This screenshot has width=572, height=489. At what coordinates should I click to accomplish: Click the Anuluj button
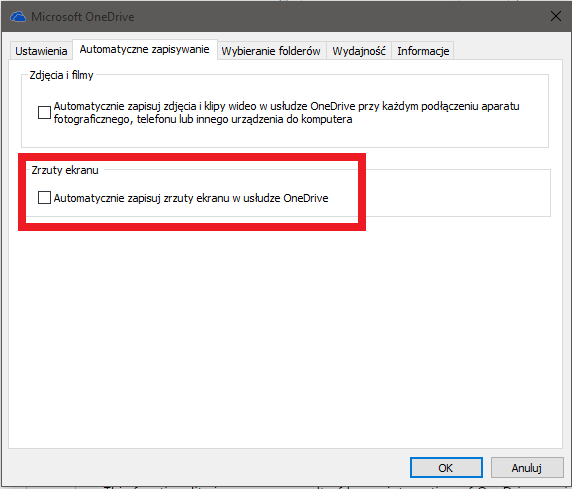[526, 468]
